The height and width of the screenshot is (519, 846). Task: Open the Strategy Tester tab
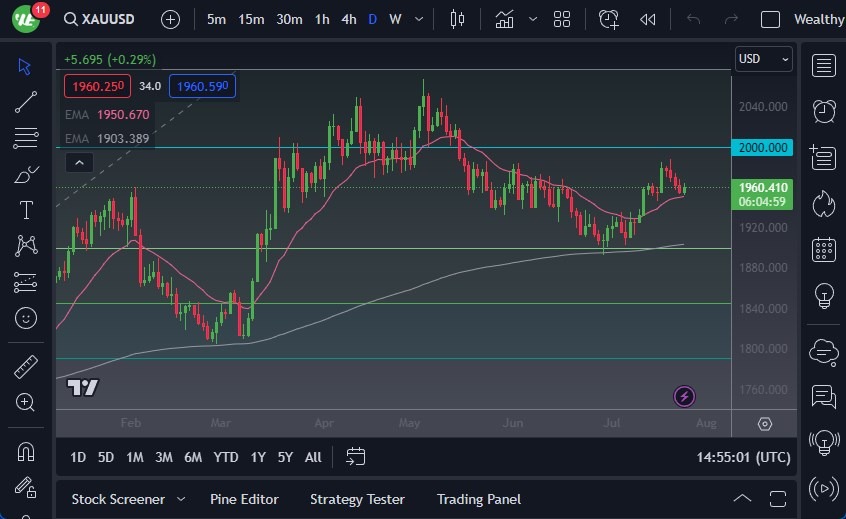point(357,499)
